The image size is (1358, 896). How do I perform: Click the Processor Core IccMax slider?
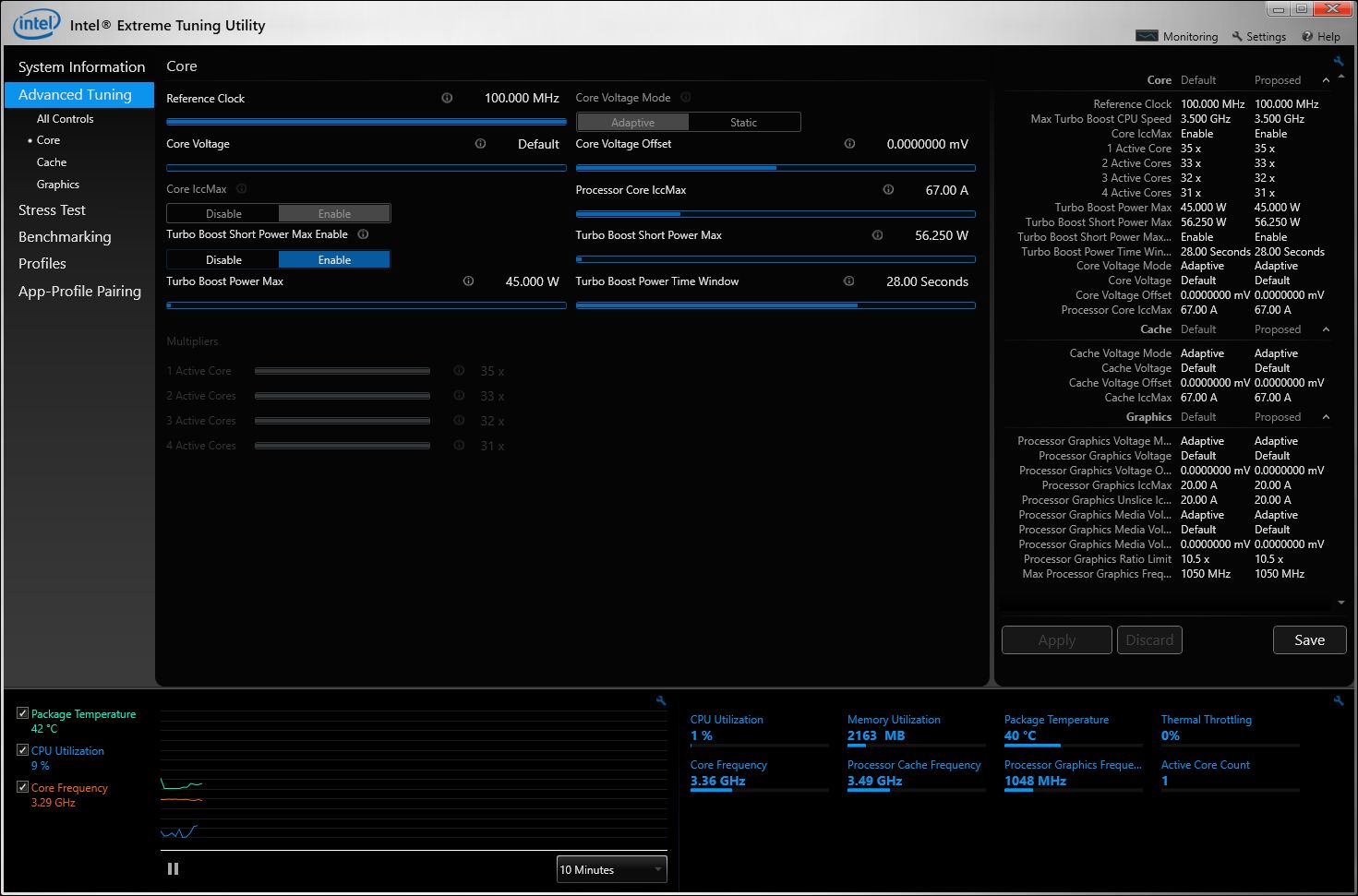tap(775, 214)
